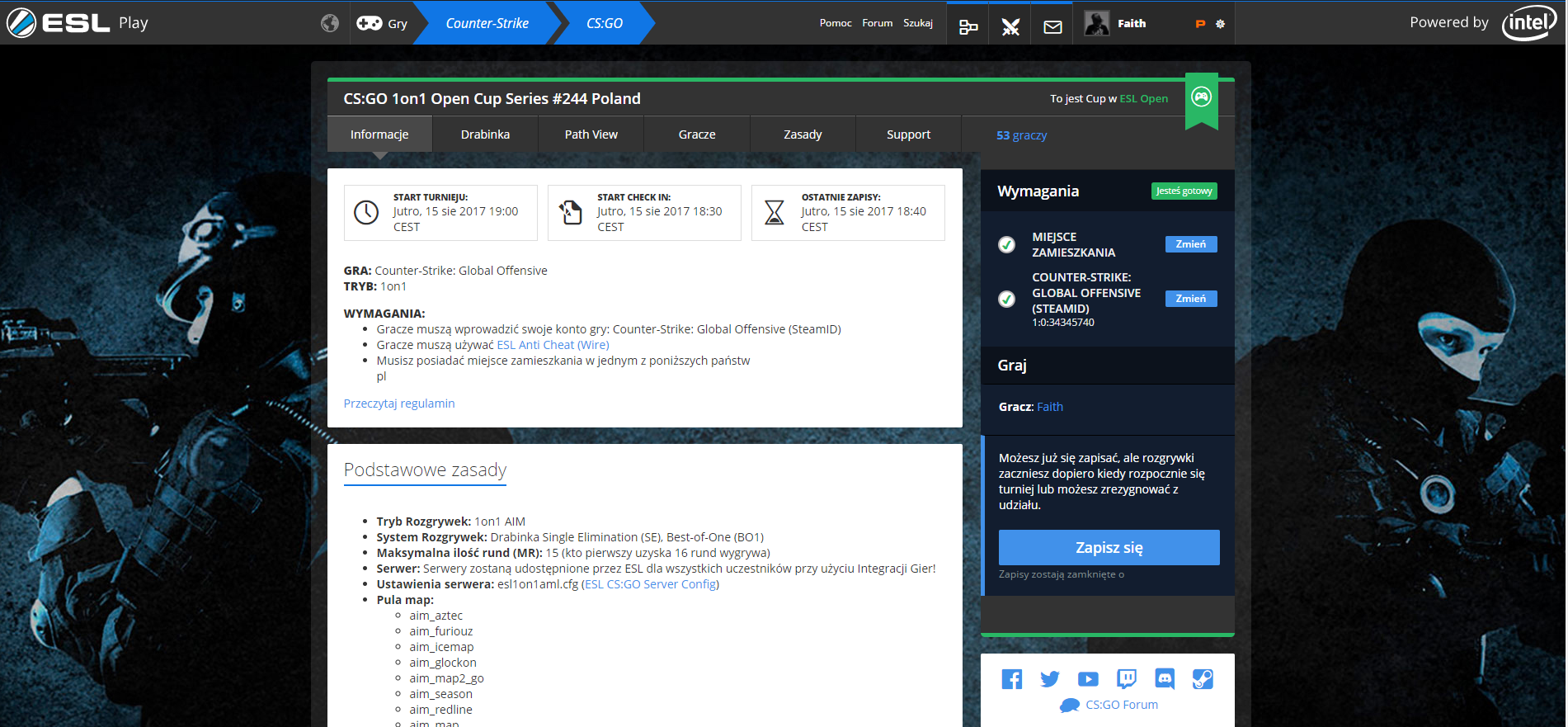Open the Faith player link under Graj
This screenshot has width=1568, height=727.
click(1050, 407)
